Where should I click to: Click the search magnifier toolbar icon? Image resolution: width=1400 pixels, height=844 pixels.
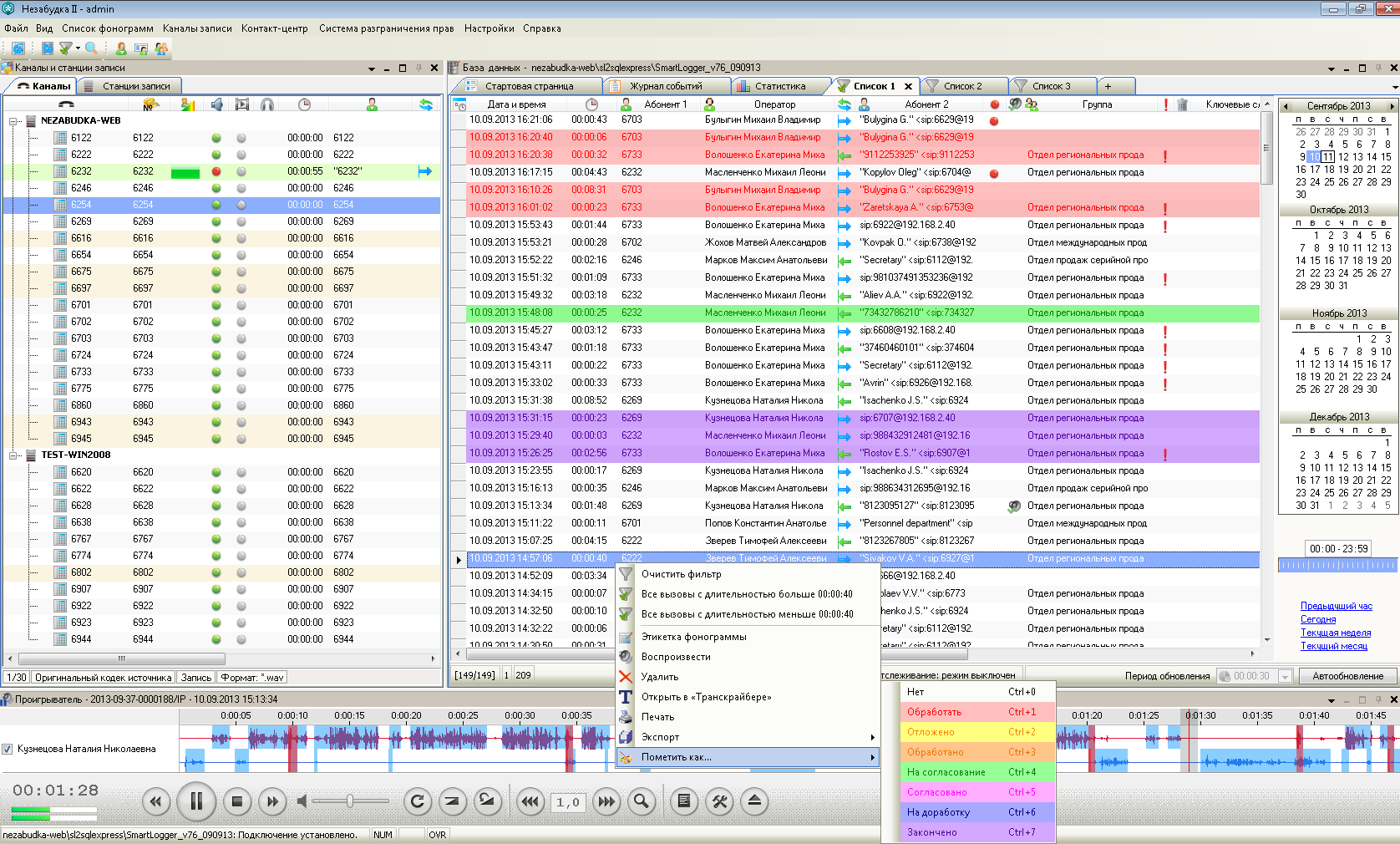tap(91, 48)
